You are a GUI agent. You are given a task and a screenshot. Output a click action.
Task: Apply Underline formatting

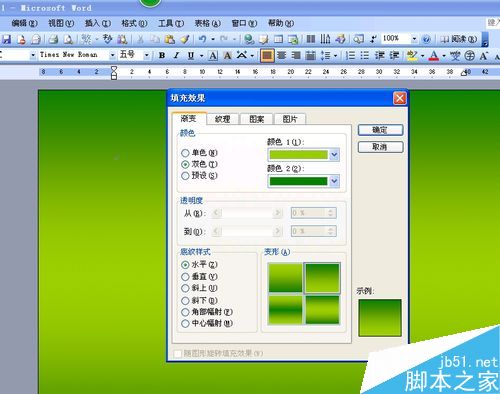tap(191, 55)
